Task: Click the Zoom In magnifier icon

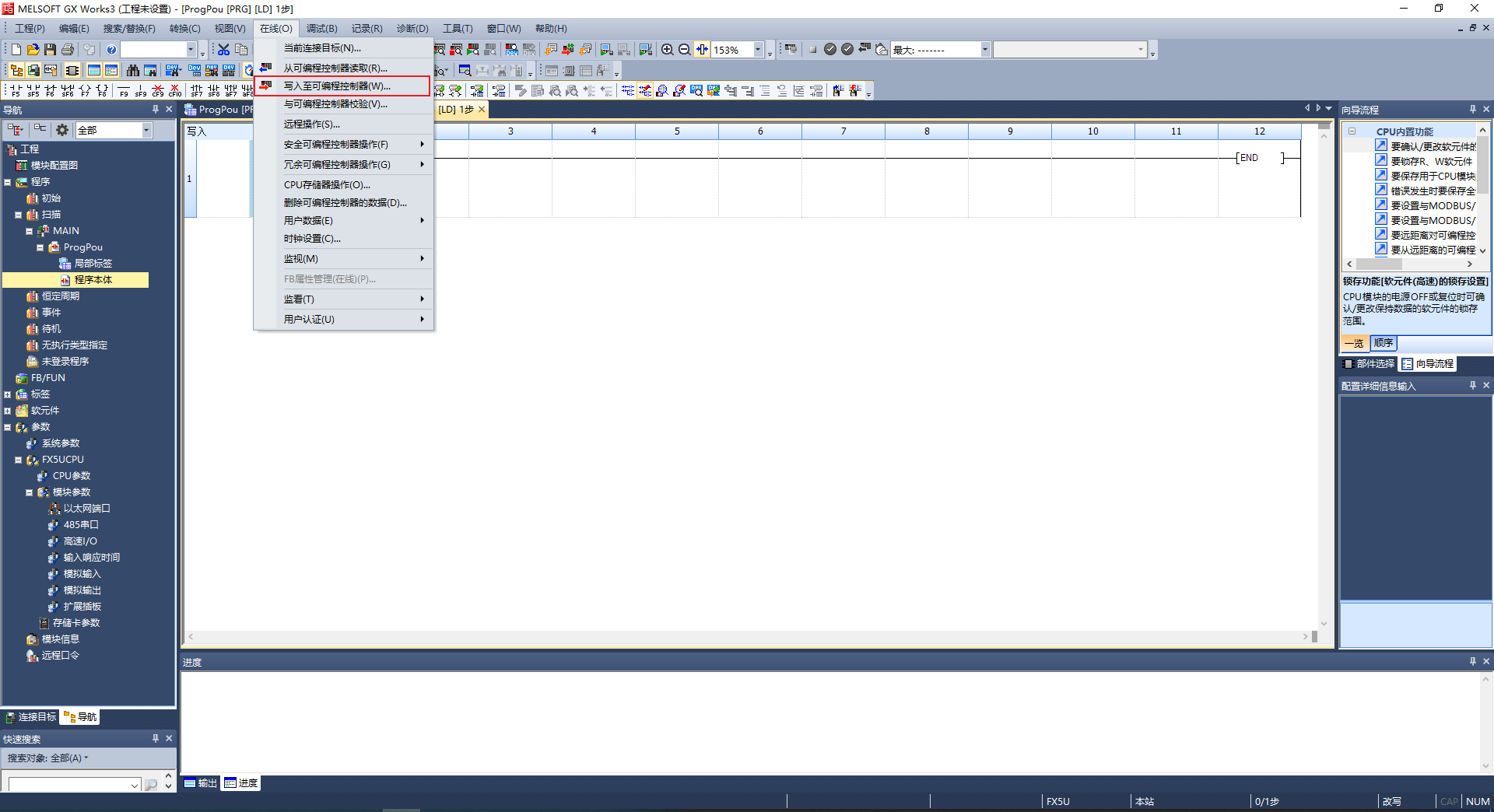Action: point(667,50)
